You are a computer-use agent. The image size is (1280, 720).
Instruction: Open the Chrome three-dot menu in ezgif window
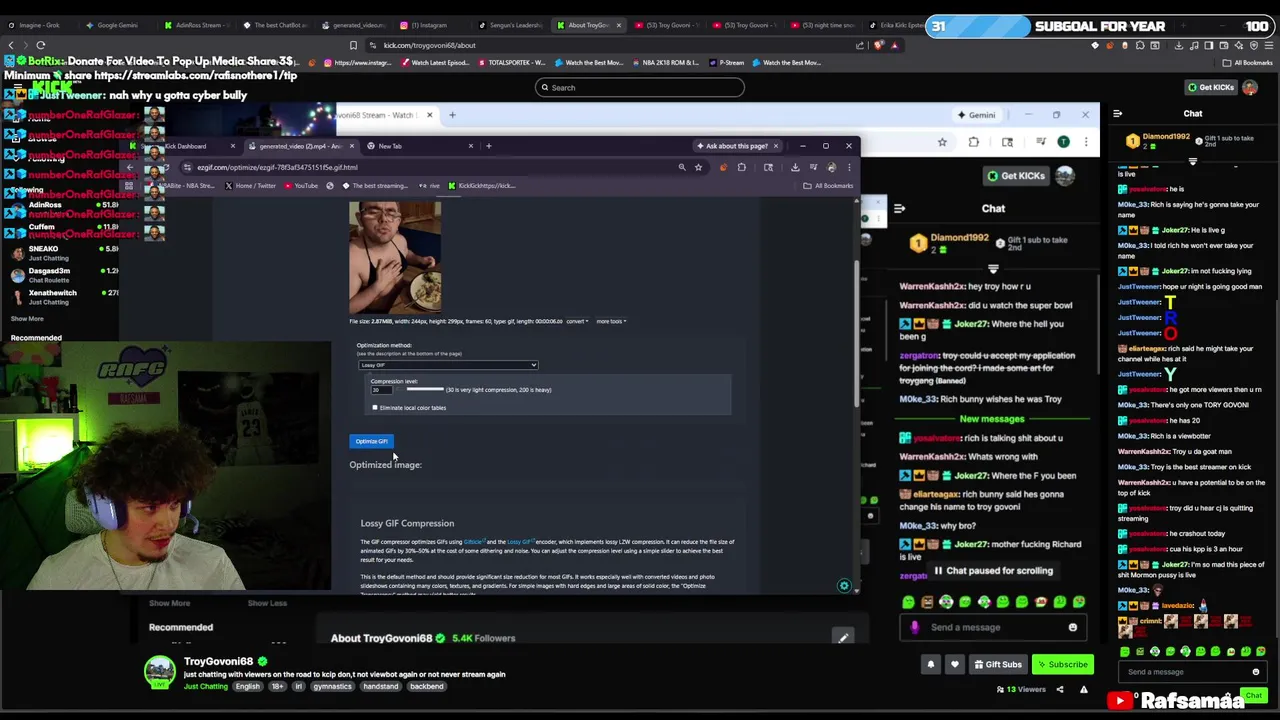pos(849,167)
